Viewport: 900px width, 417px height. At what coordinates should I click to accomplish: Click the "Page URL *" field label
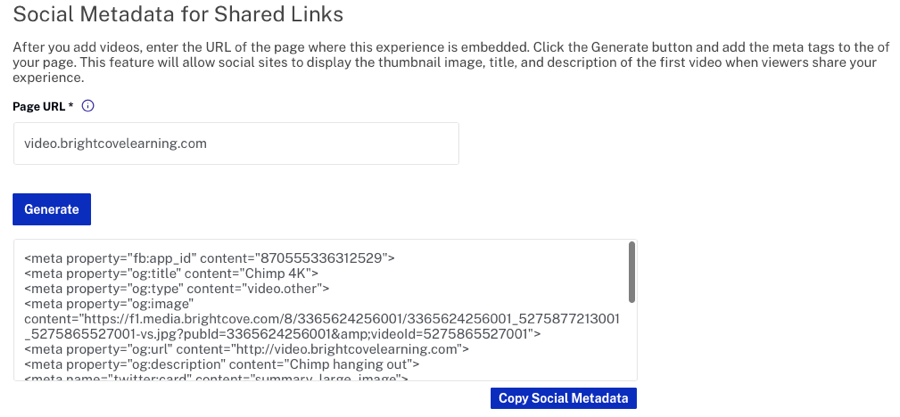[43, 106]
